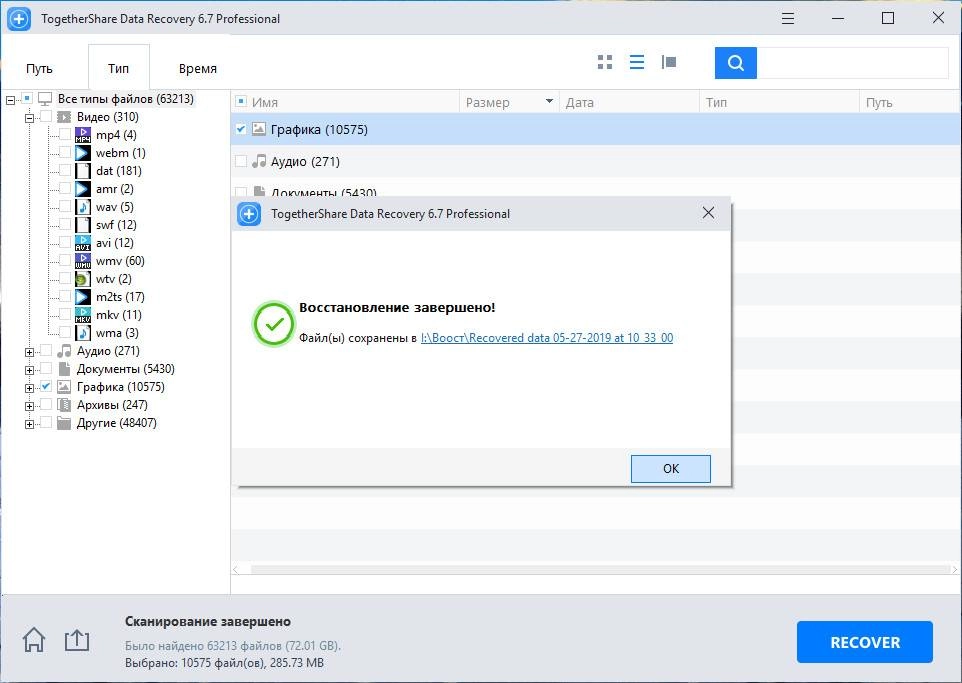Click the Аудио music note tree icon
Viewport: 962px width, 683px height.
pyautogui.click(x=64, y=351)
